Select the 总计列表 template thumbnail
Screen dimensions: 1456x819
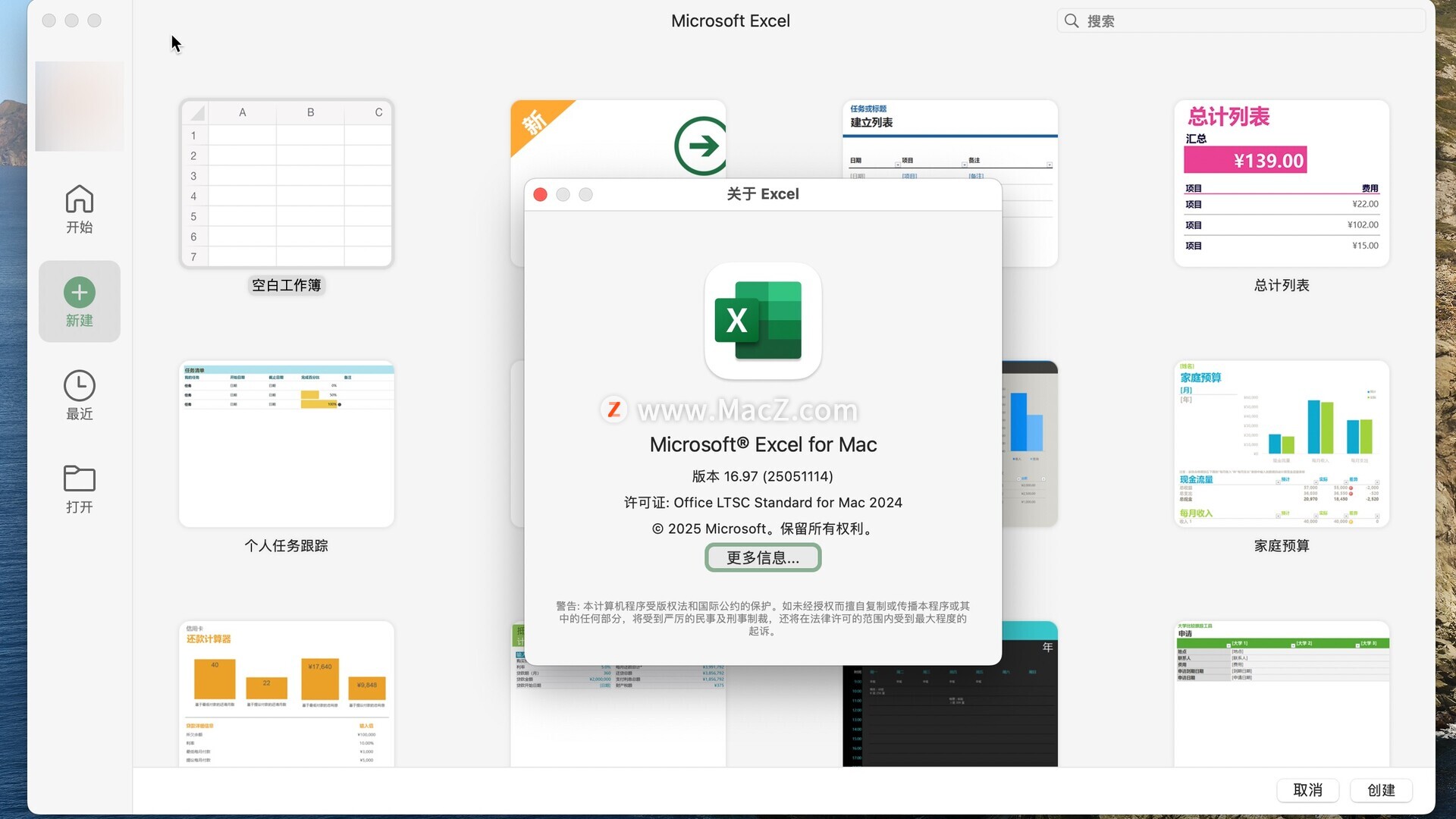tap(1282, 184)
